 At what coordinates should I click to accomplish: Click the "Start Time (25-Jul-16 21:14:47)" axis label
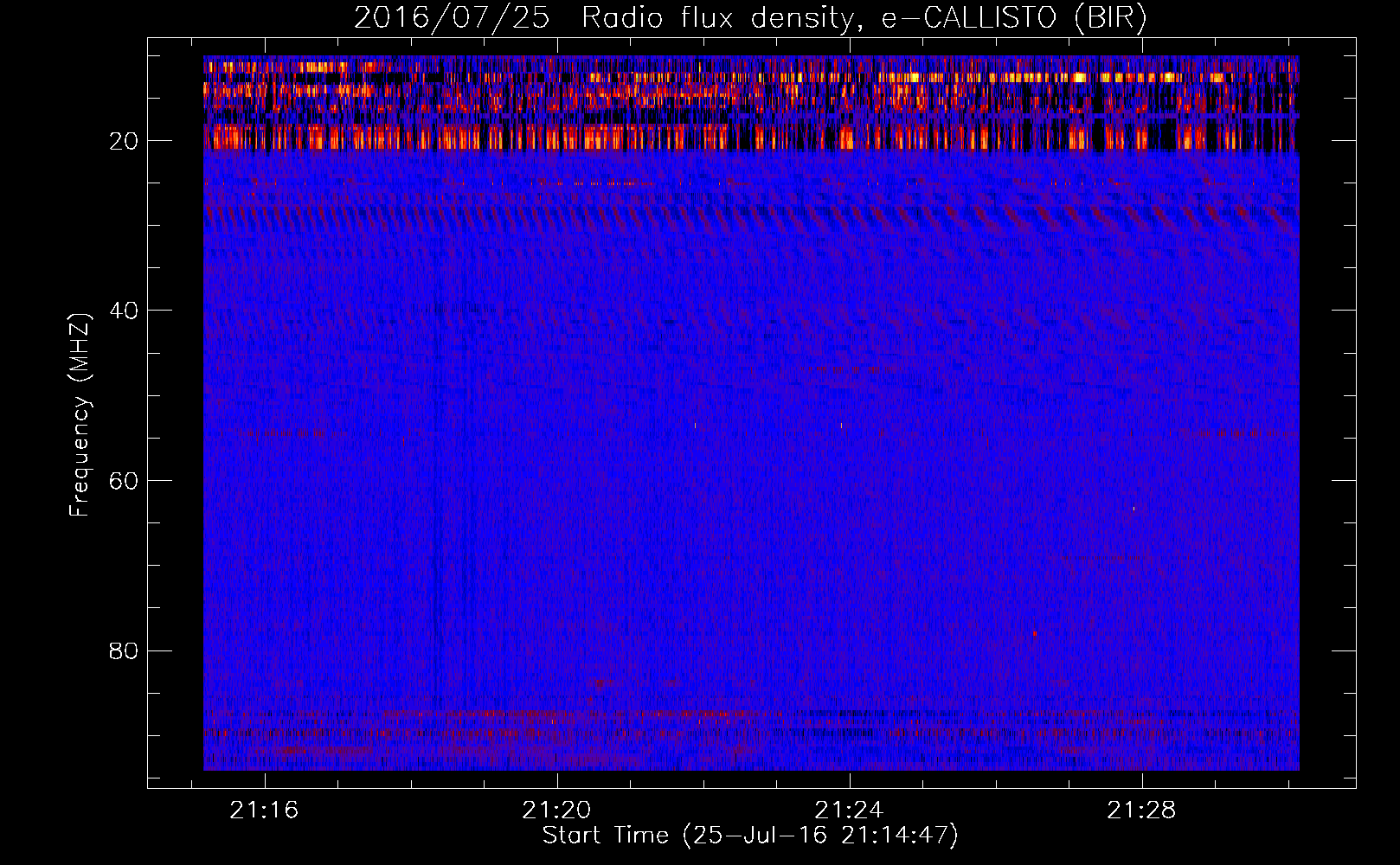pos(750,836)
